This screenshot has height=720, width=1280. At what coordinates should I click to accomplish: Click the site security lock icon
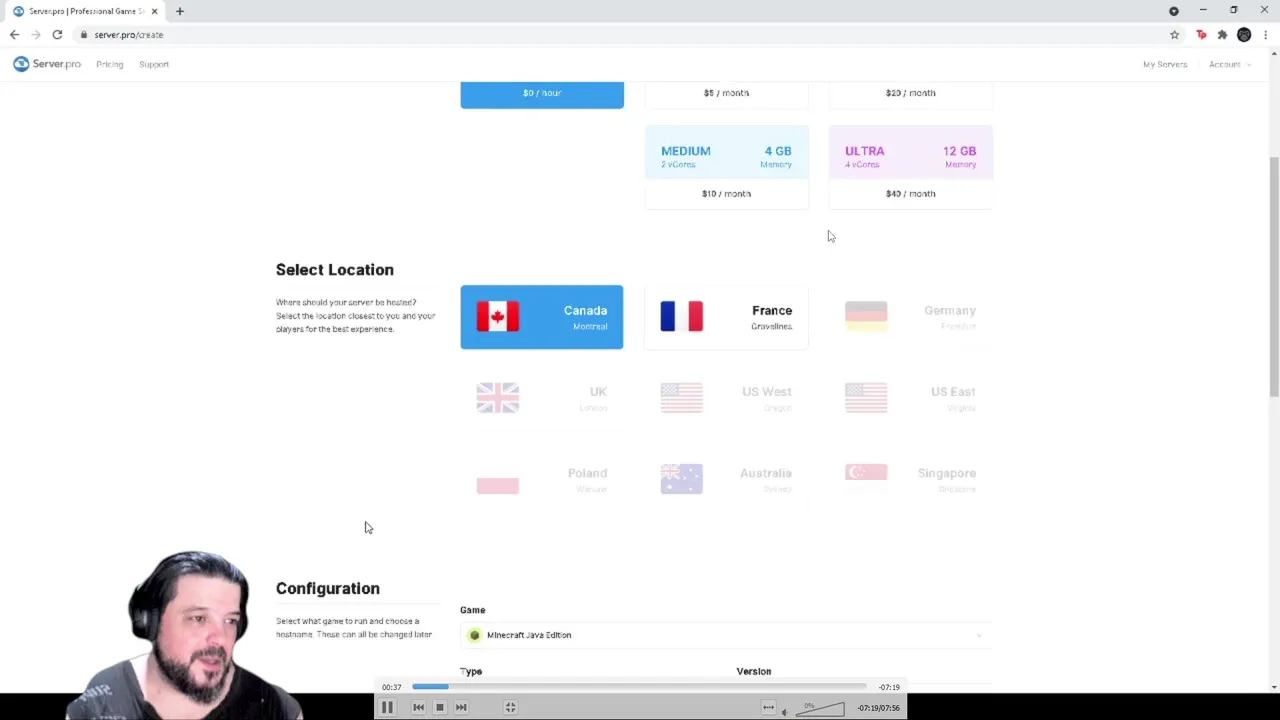[x=84, y=35]
